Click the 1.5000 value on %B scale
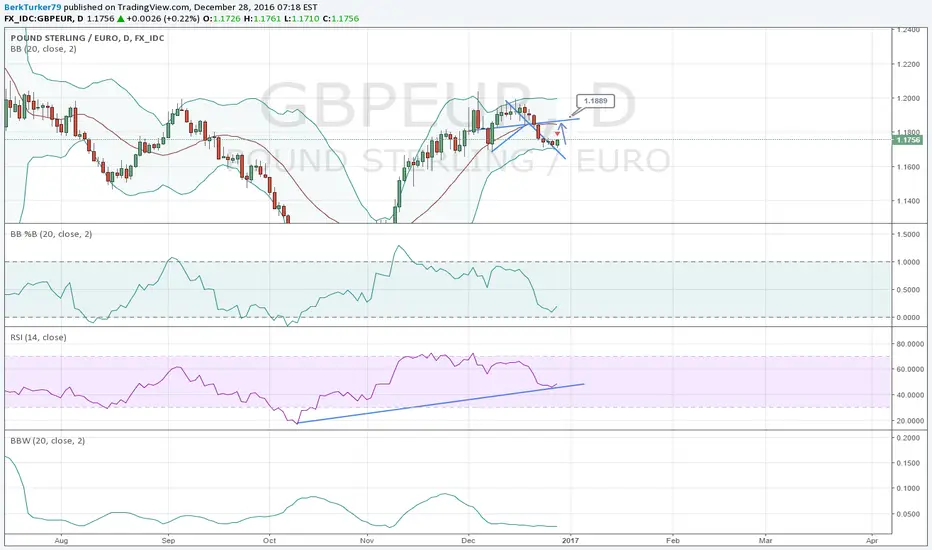 (909, 234)
